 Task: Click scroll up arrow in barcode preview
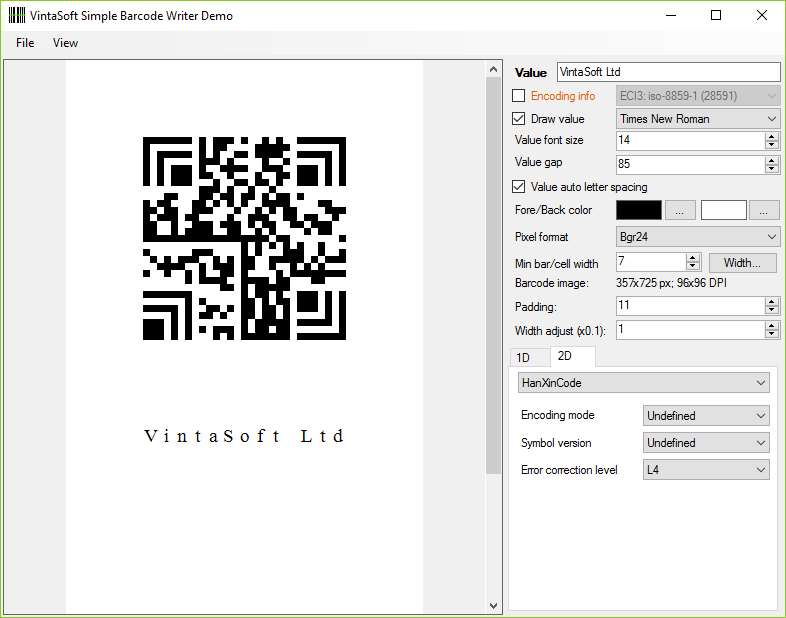[x=493, y=69]
